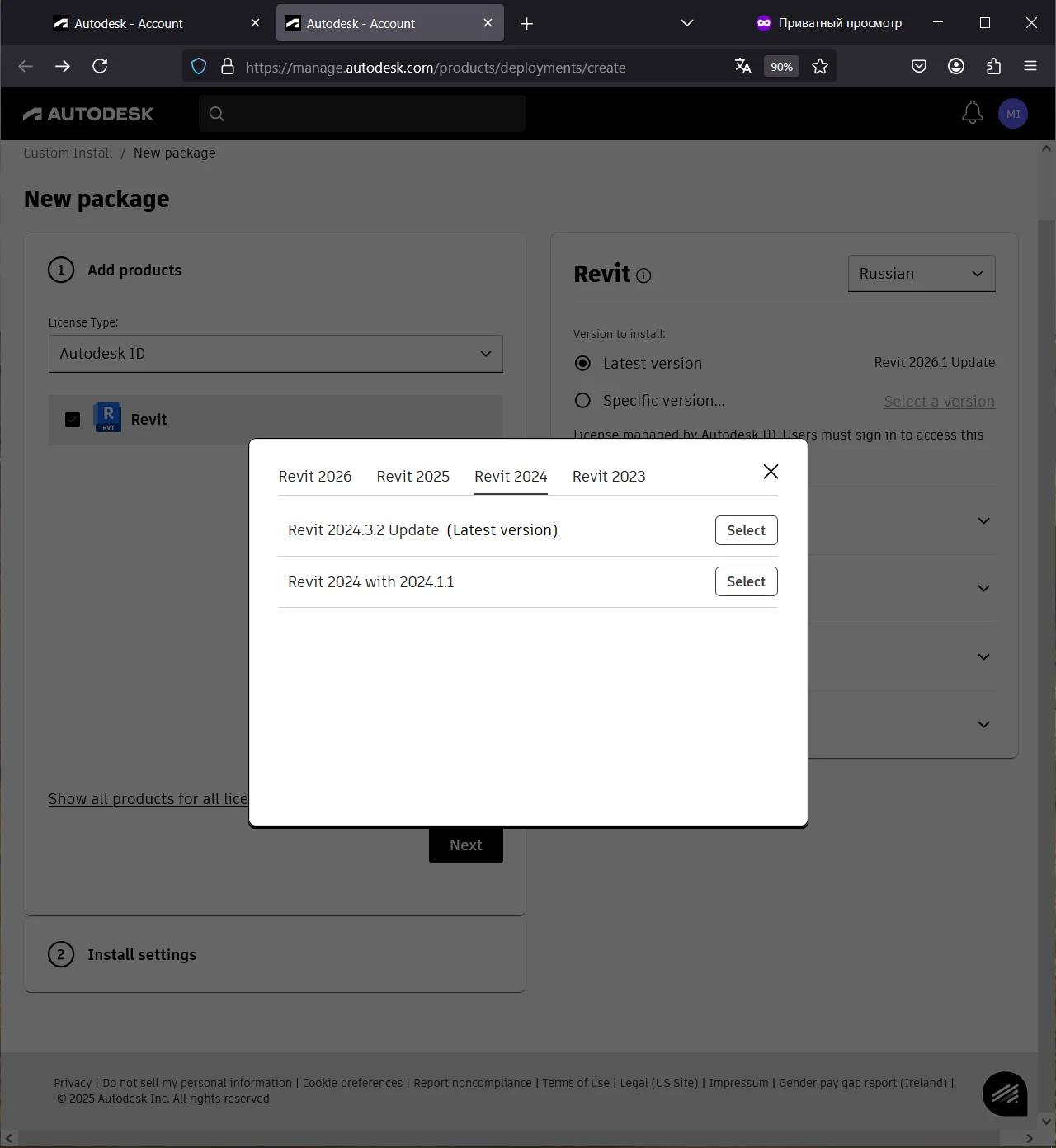This screenshot has height=1148, width=1056.
Task: Open the License Type dropdown
Action: coord(276,354)
